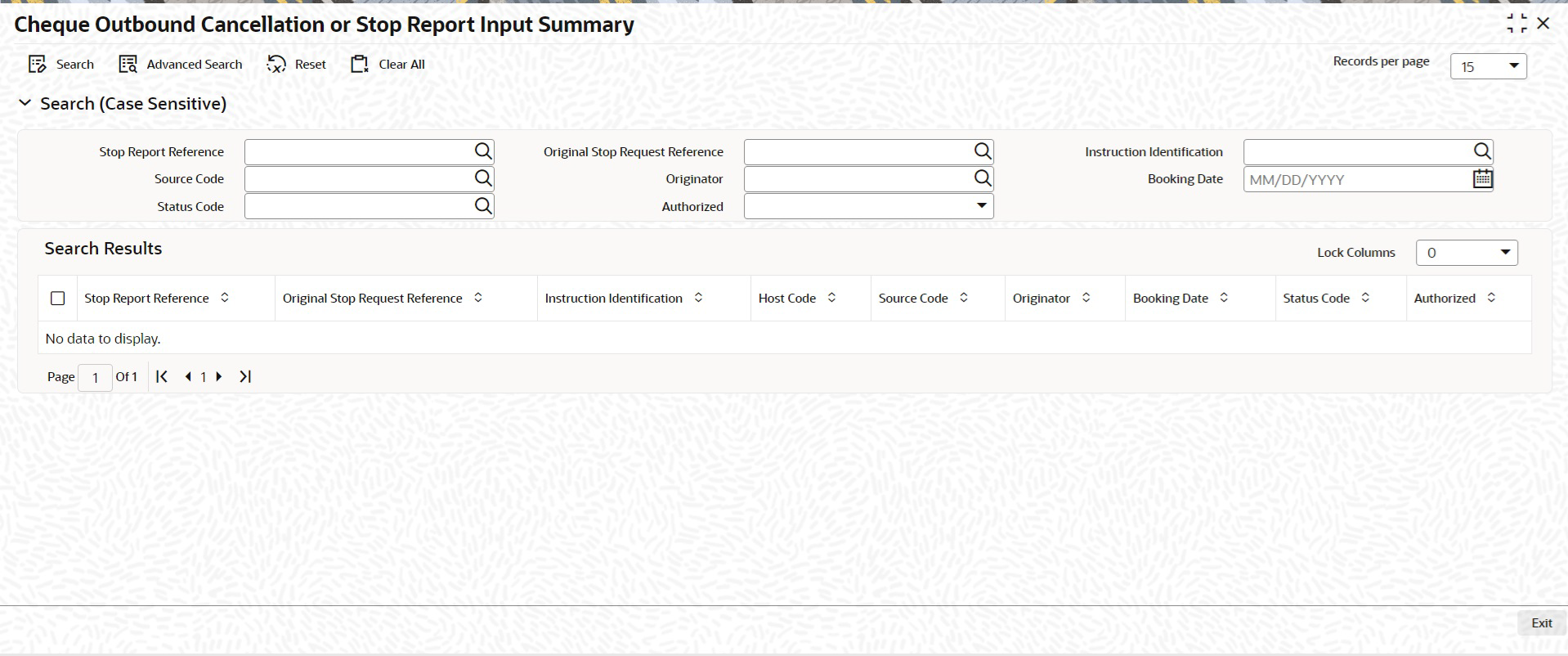The image size is (1568, 656).
Task: Open the Lock Columns dropdown
Action: point(1467,253)
